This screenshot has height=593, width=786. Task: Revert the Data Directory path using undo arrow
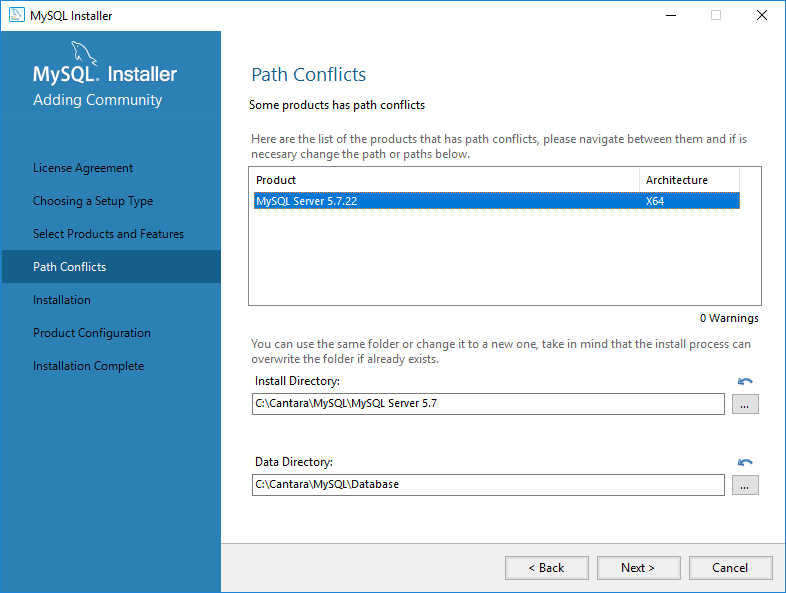[745, 463]
